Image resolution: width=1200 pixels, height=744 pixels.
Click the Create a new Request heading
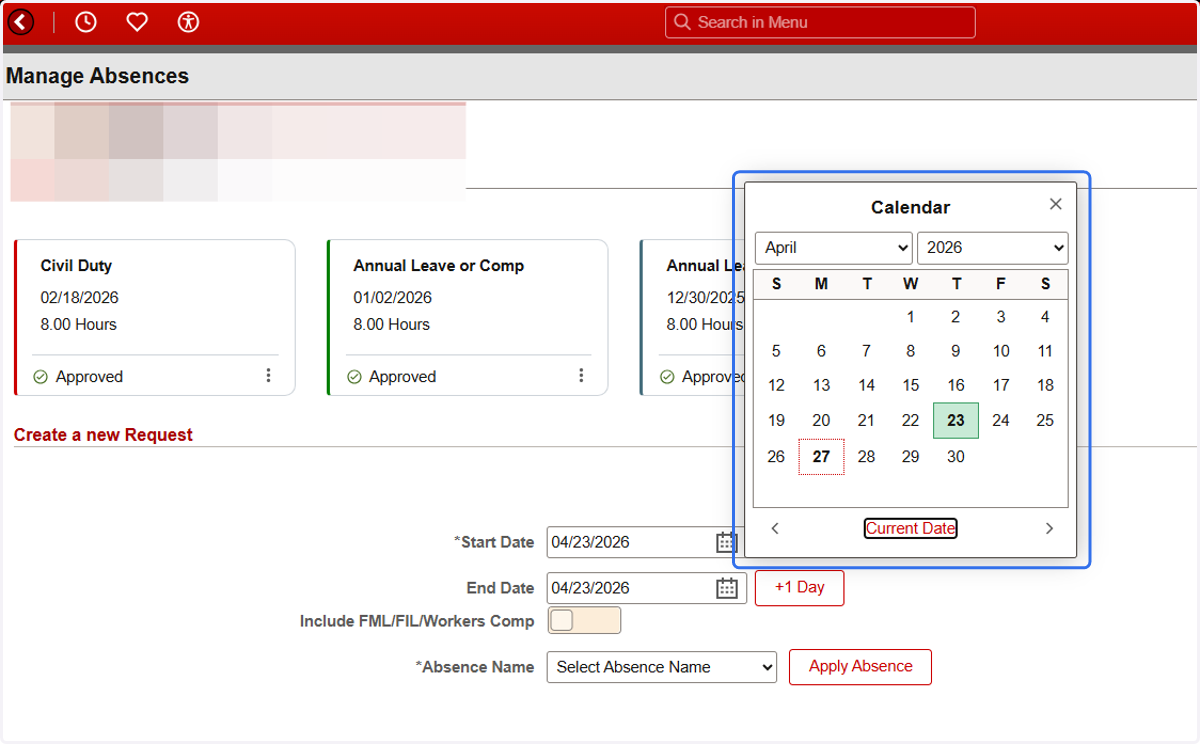click(x=103, y=435)
